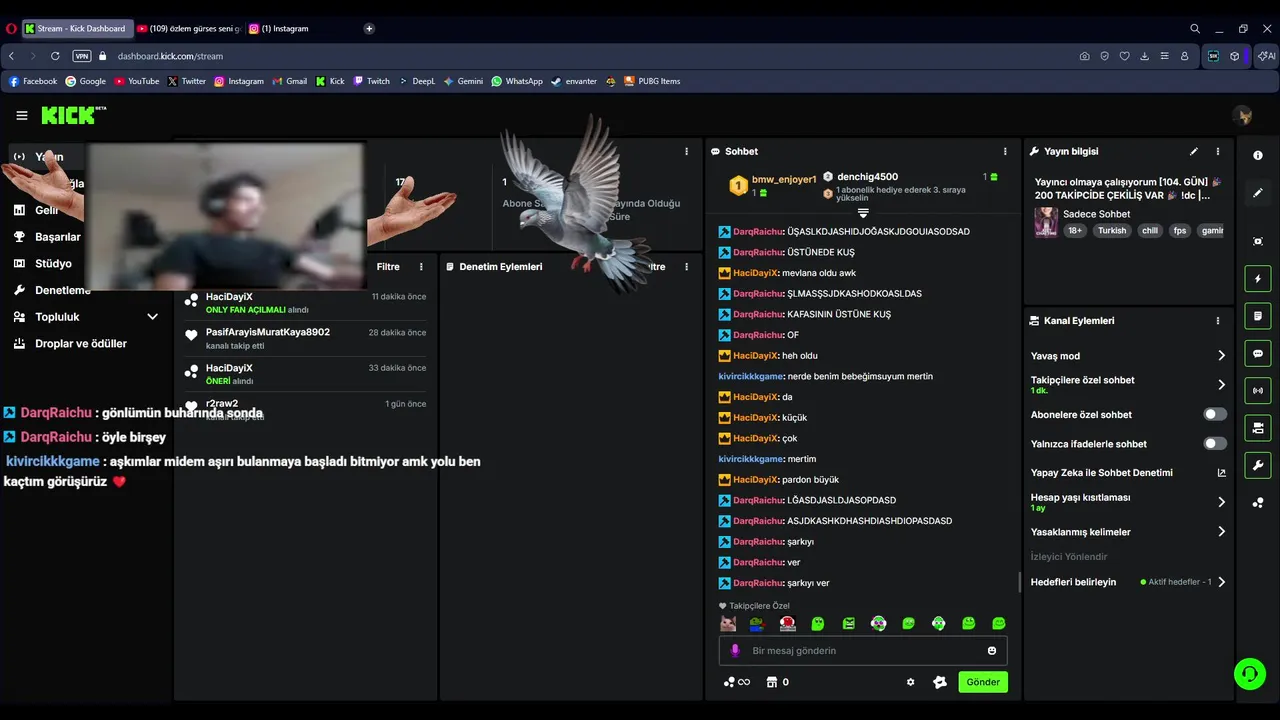1280x720 pixels.
Task: Toggle the lightning bolt panel icon in the right sidebar
Action: (1258, 279)
